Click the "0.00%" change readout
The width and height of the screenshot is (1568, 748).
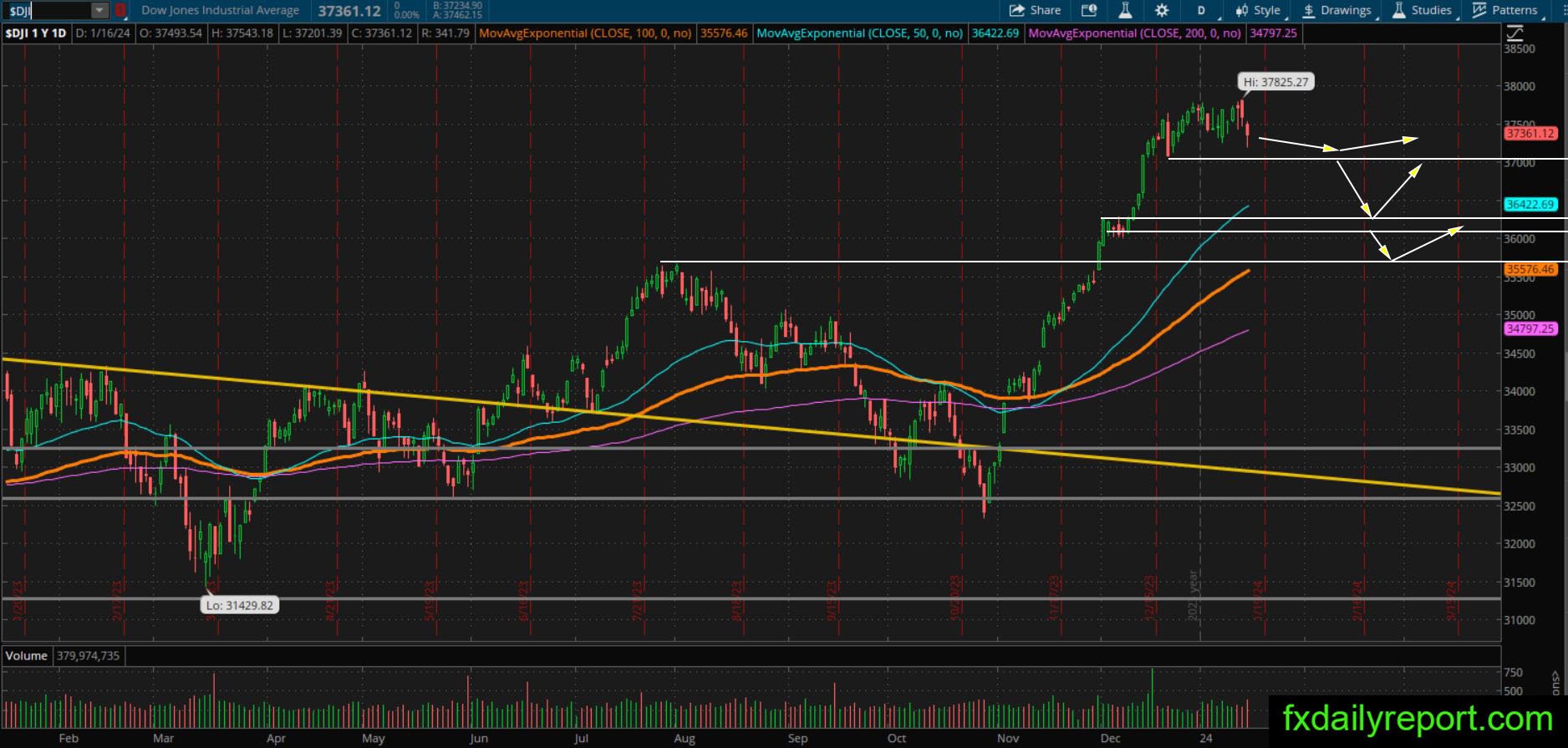point(406,15)
